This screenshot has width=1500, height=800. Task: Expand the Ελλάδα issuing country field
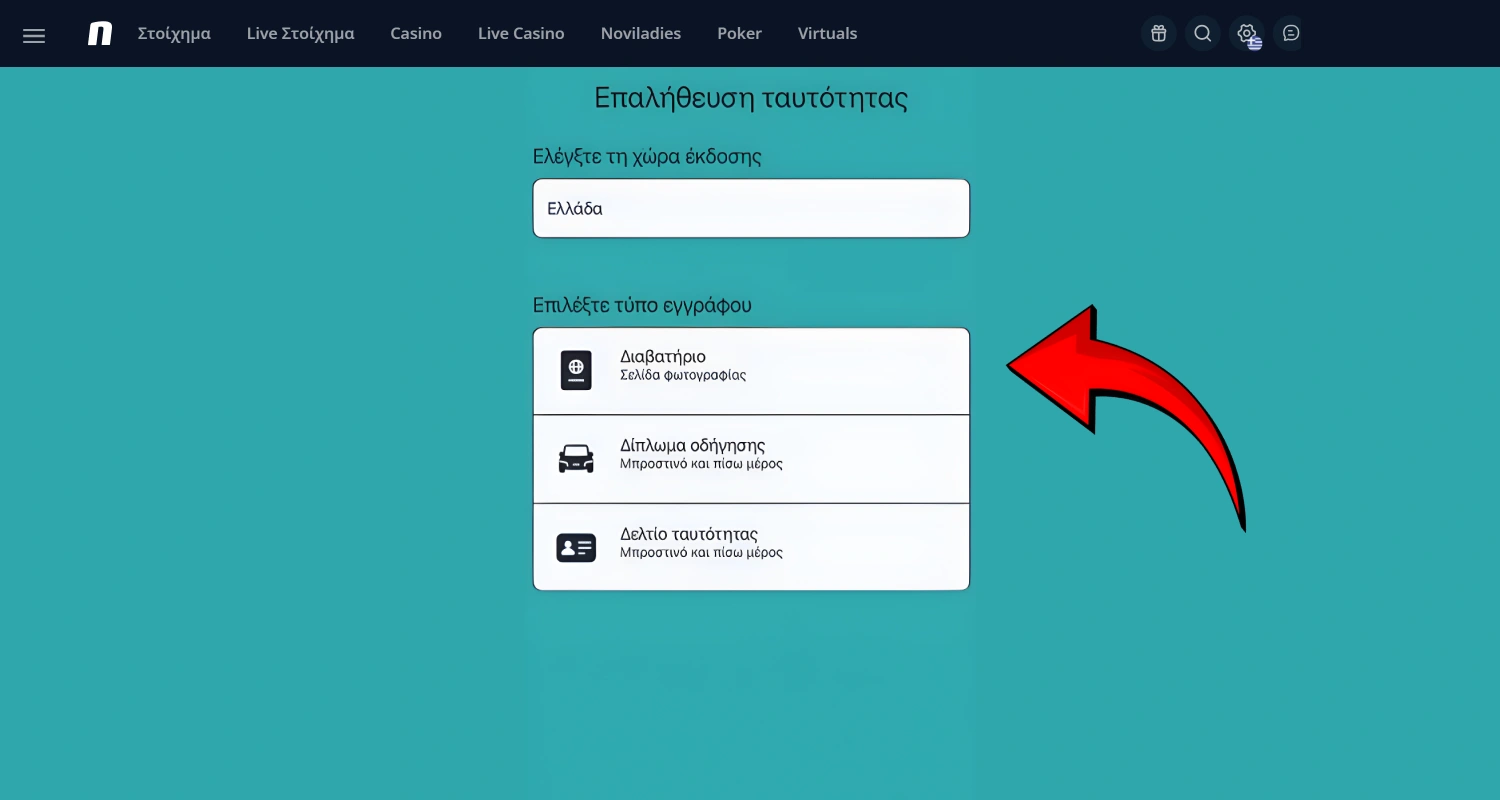tap(751, 209)
